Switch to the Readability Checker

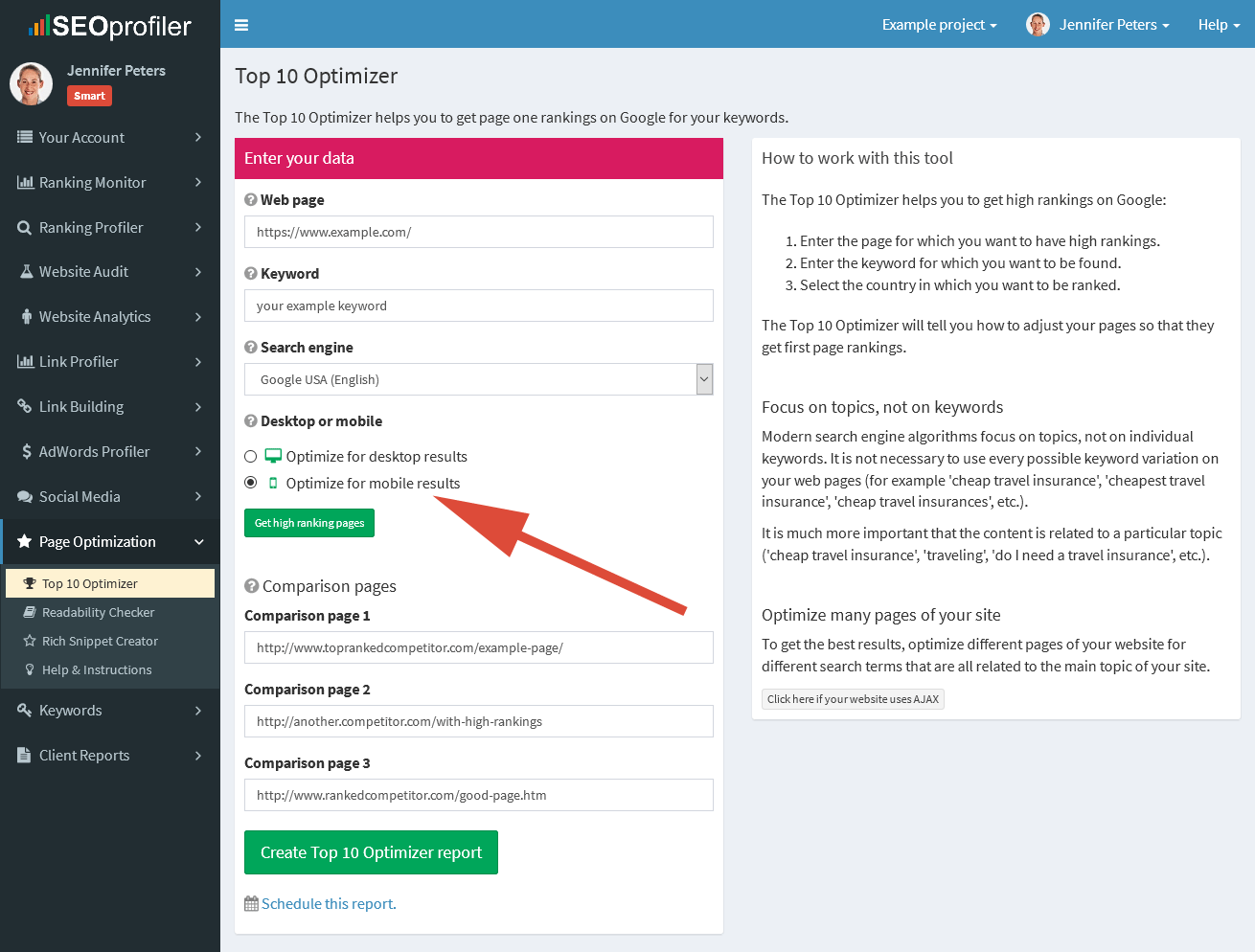click(99, 611)
